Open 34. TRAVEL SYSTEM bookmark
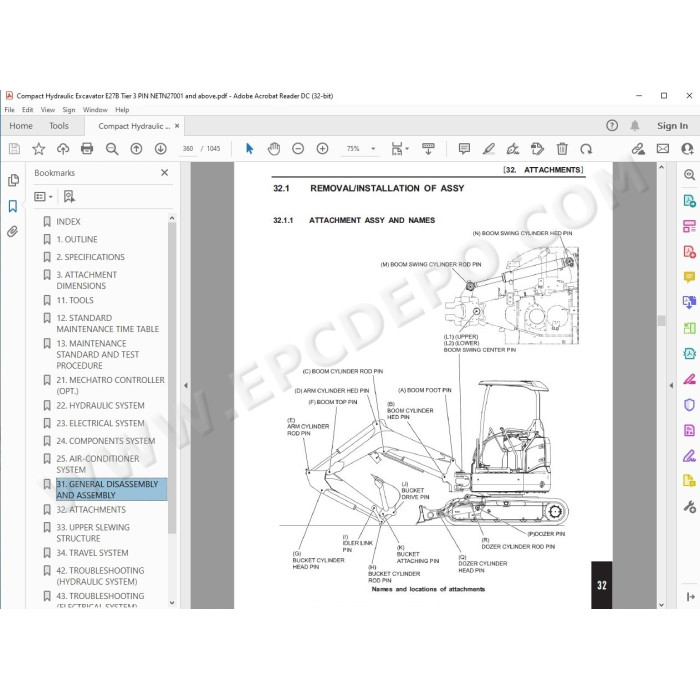 (x=92, y=553)
